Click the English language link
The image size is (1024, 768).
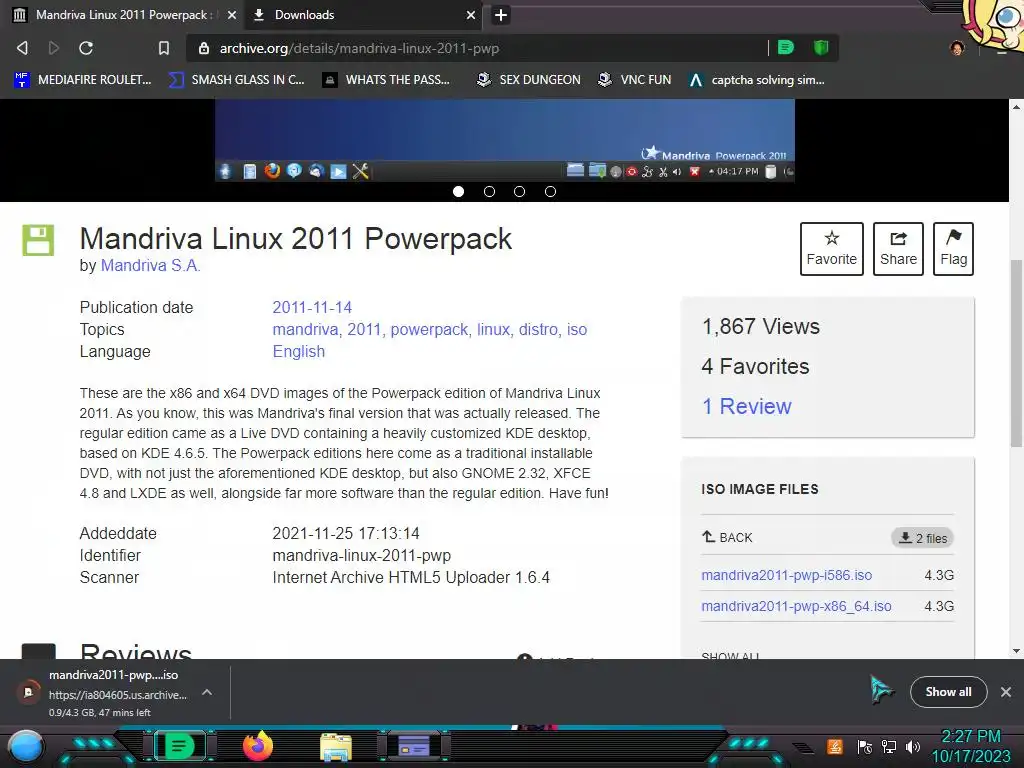point(298,351)
